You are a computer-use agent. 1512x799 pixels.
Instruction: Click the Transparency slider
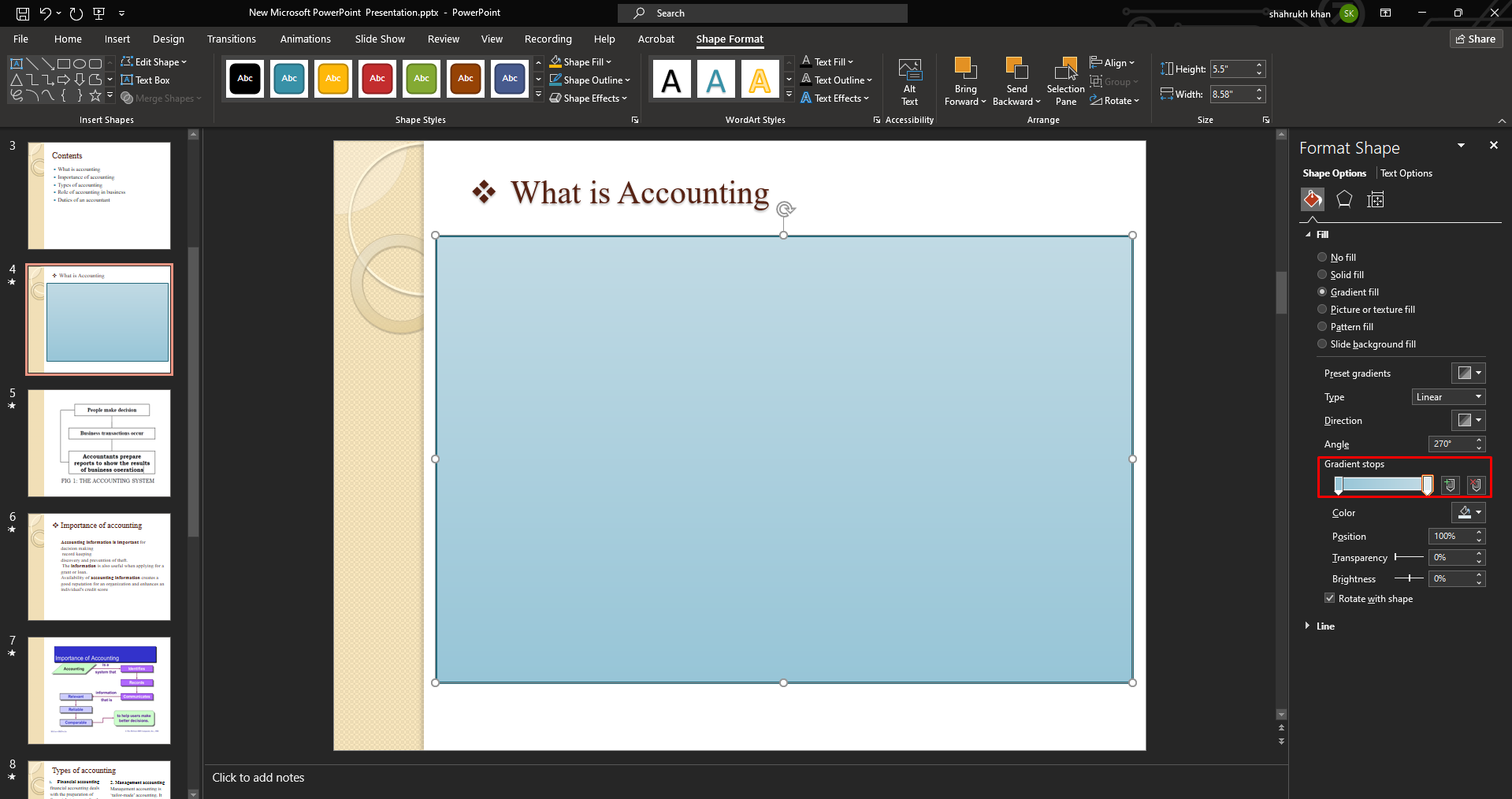coord(1409,557)
